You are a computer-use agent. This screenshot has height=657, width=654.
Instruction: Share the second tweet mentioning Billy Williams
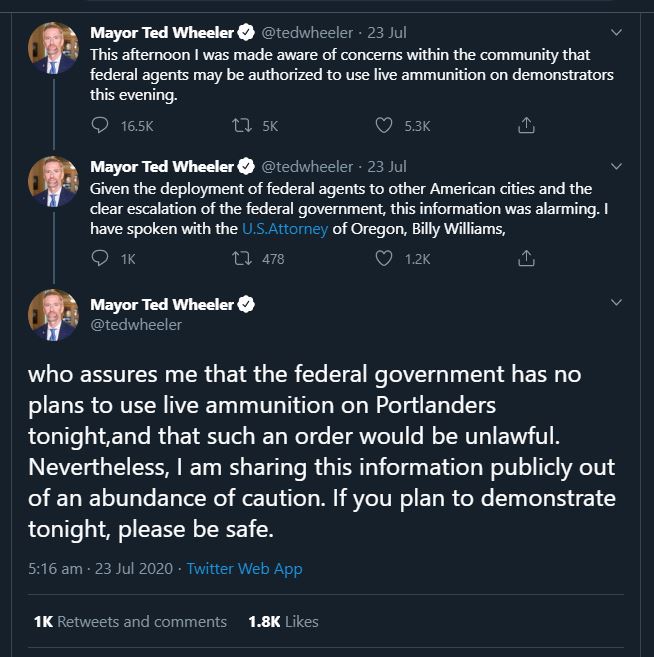pyautogui.click(x=526, y=258)
